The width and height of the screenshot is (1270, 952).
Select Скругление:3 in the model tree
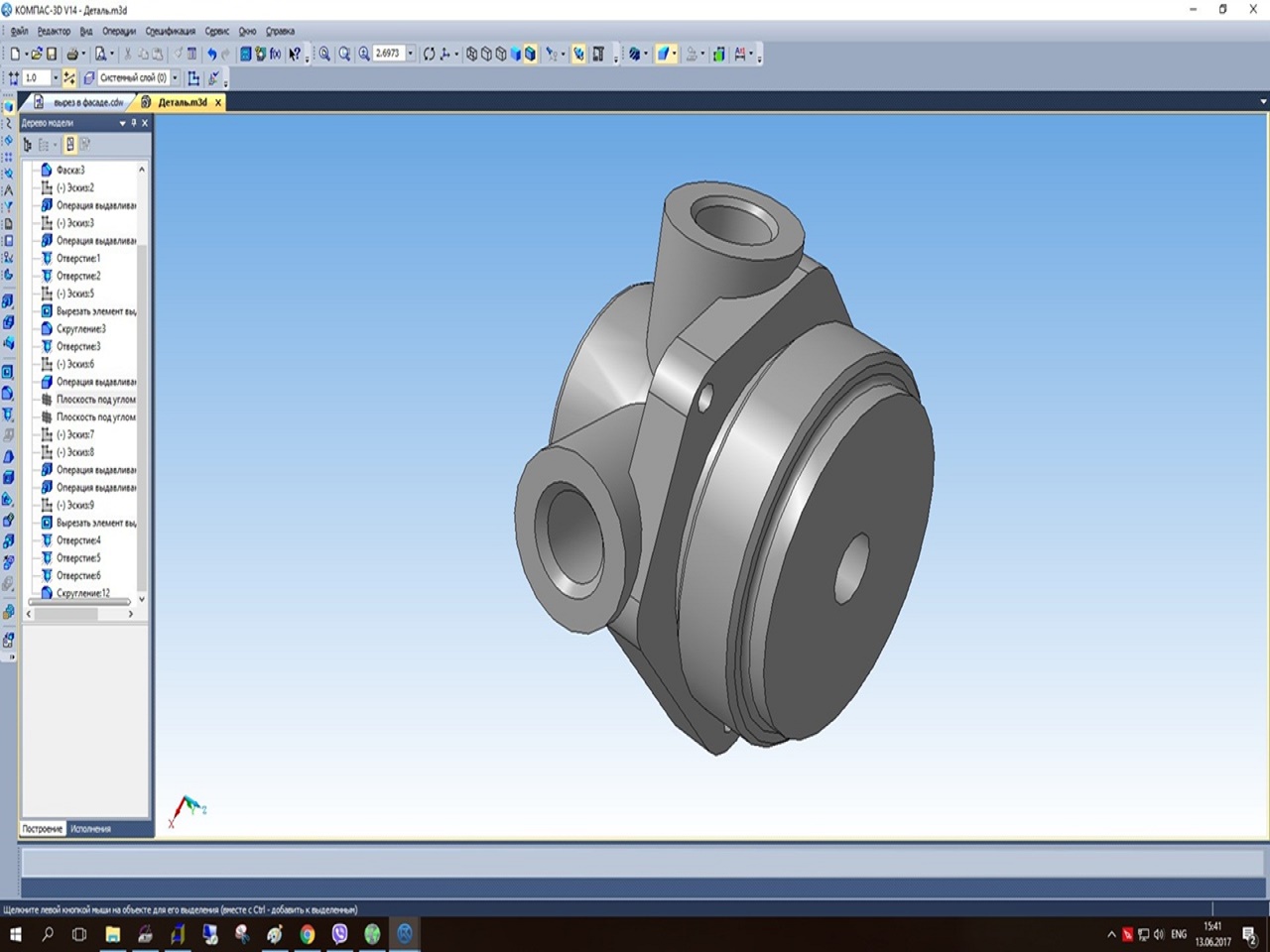[80, 329]
